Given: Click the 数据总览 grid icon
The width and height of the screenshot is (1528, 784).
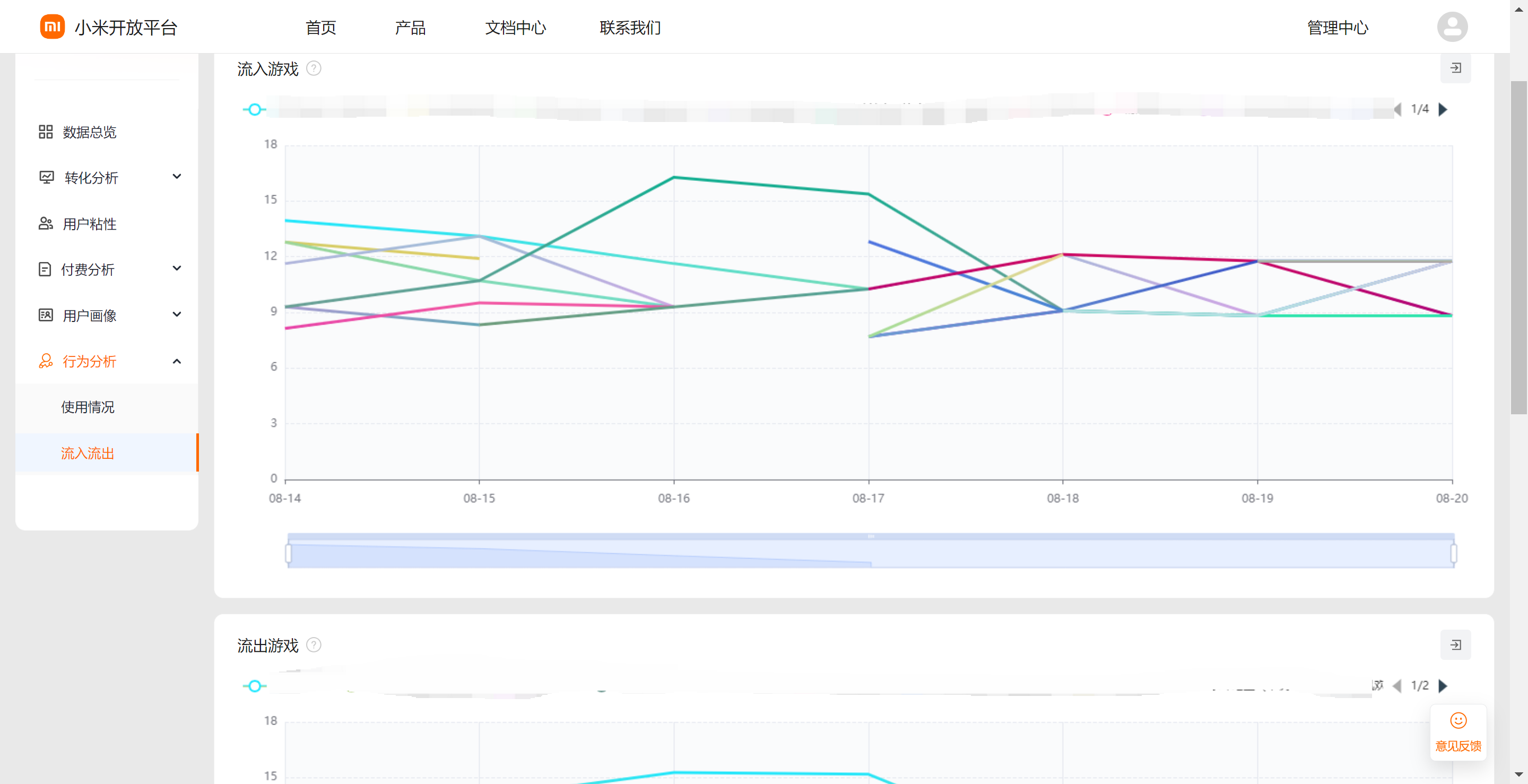Looking at the screenshot, I should point(46,132).
